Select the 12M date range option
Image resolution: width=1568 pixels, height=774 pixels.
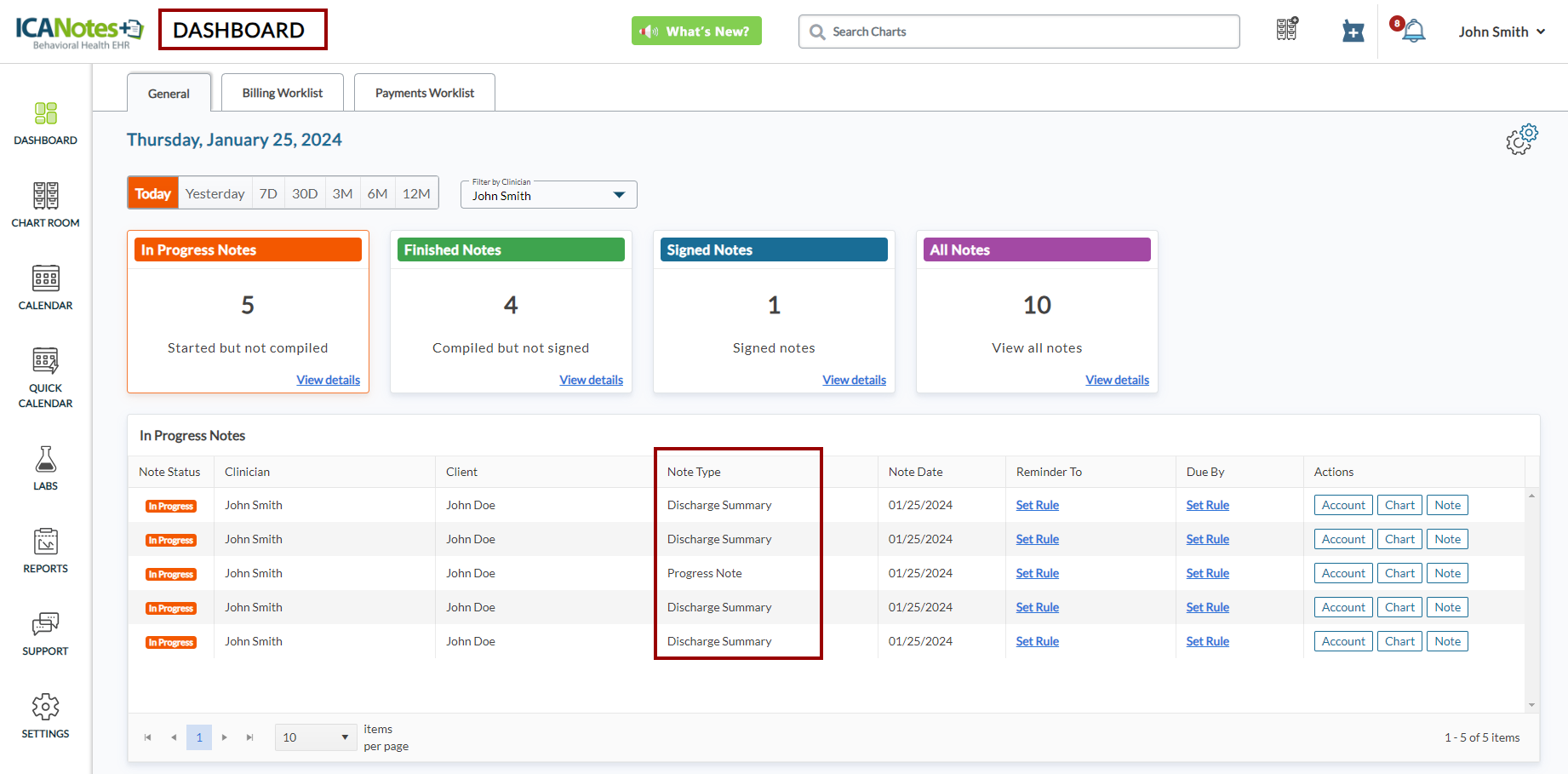point(416,193)
